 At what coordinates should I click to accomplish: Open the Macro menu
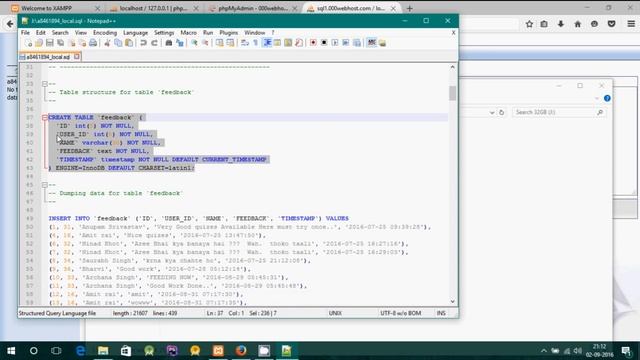point(188,33)
